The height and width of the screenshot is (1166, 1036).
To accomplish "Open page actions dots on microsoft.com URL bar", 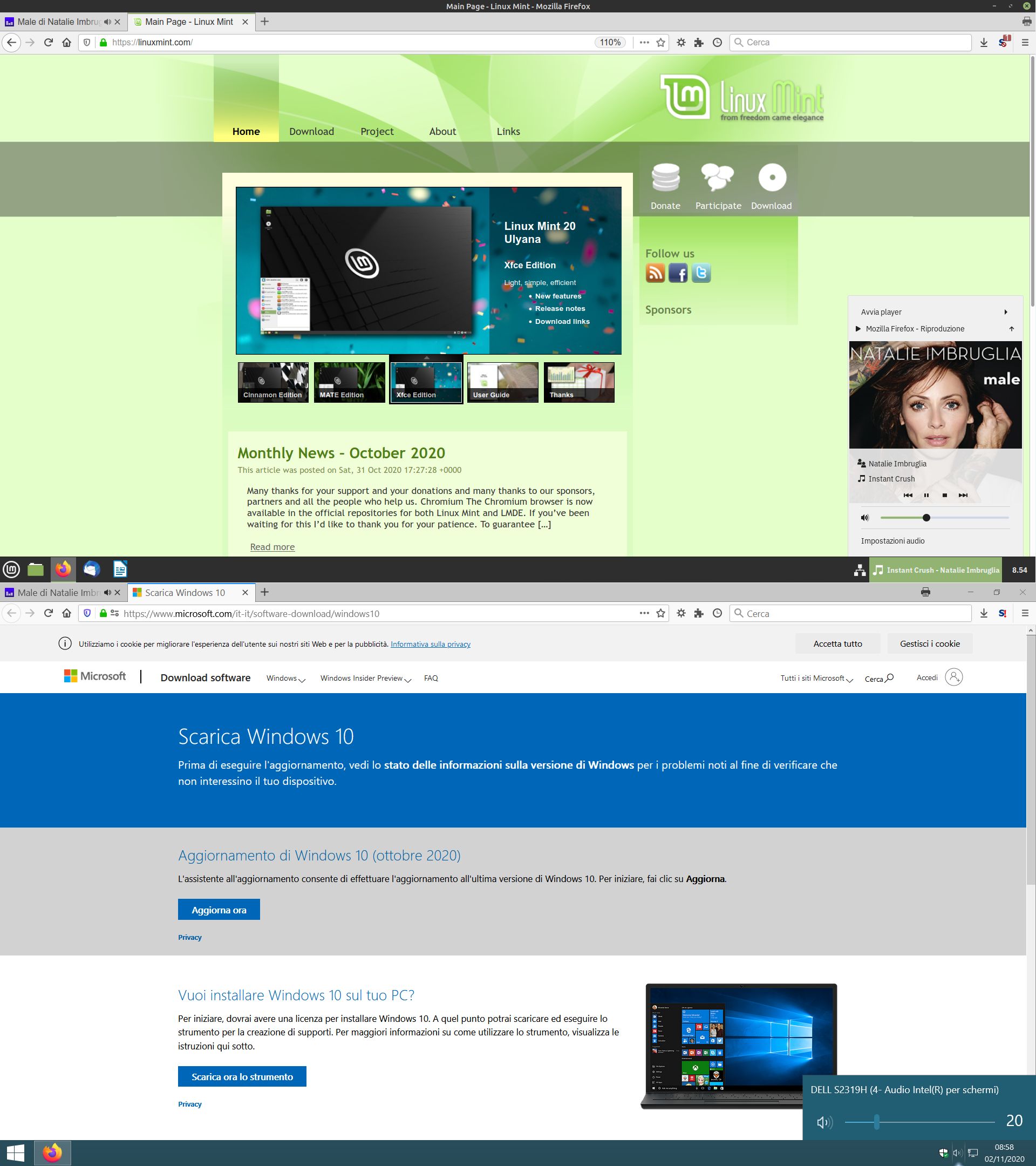I will tap(644, 613).
